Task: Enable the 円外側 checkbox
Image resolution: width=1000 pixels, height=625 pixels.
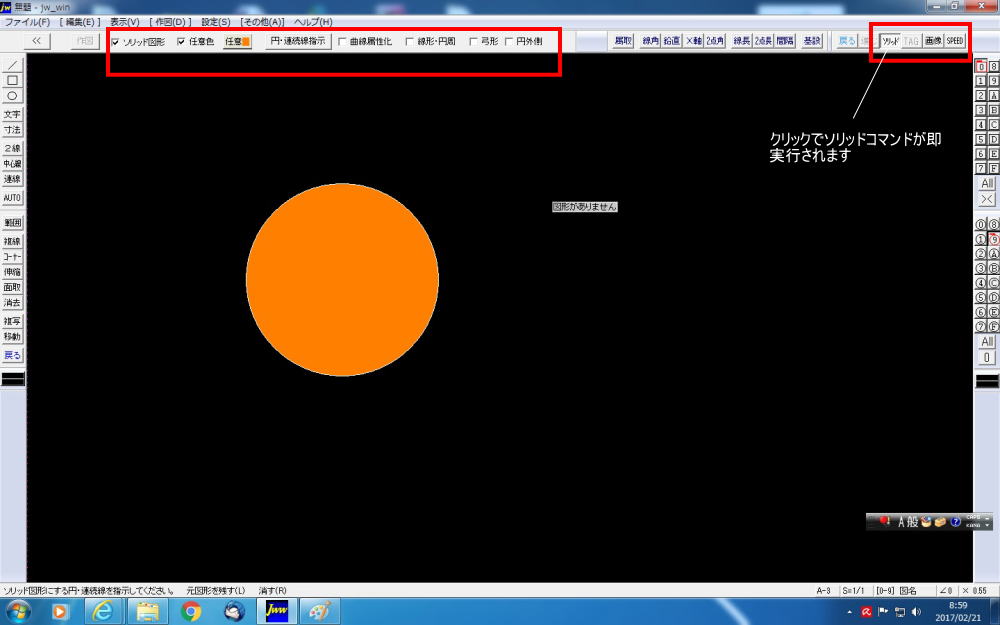Action: (508, 41)
